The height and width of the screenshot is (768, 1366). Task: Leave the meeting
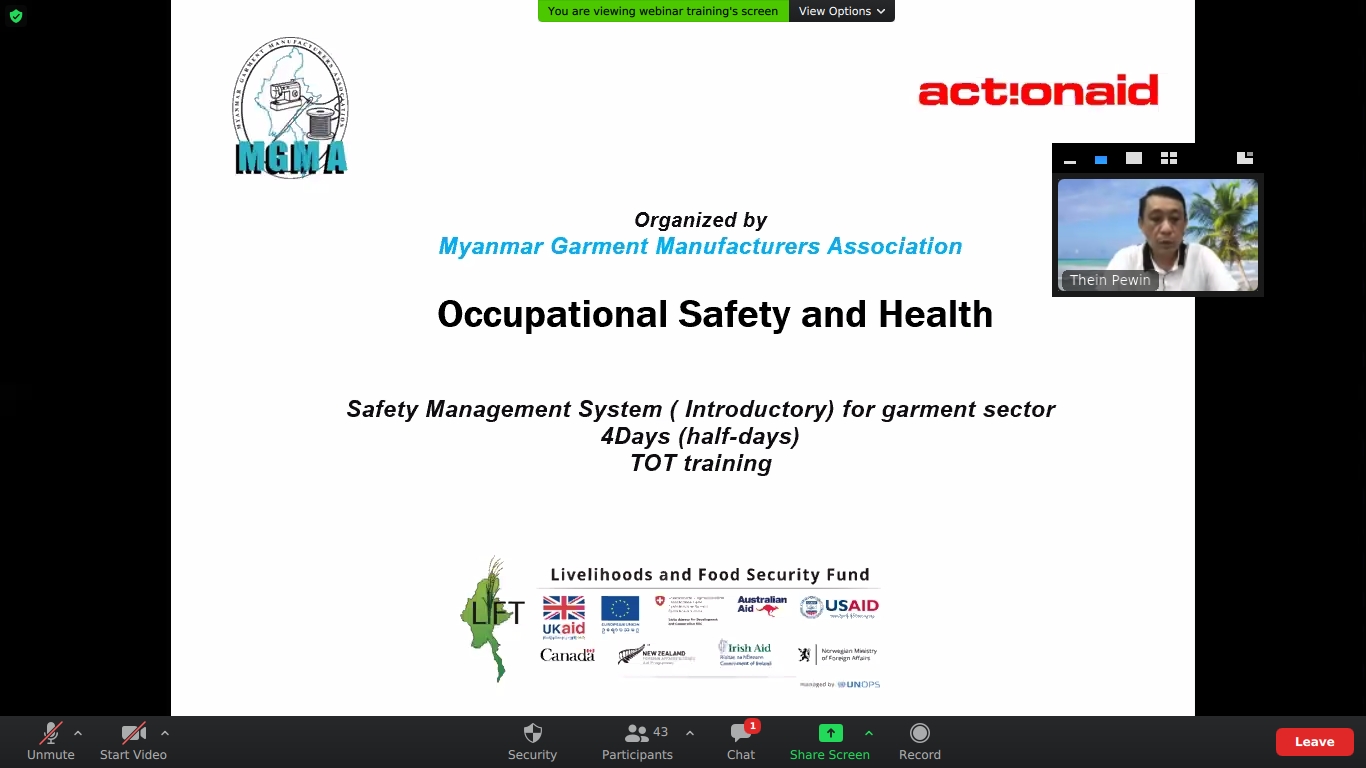(1314, 742)
